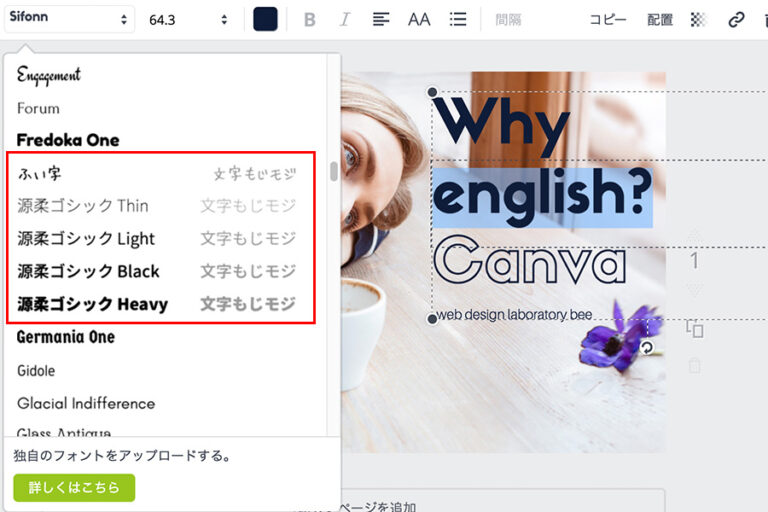
Task: Click the font list scrollbar handle
Action: [334, 171]
